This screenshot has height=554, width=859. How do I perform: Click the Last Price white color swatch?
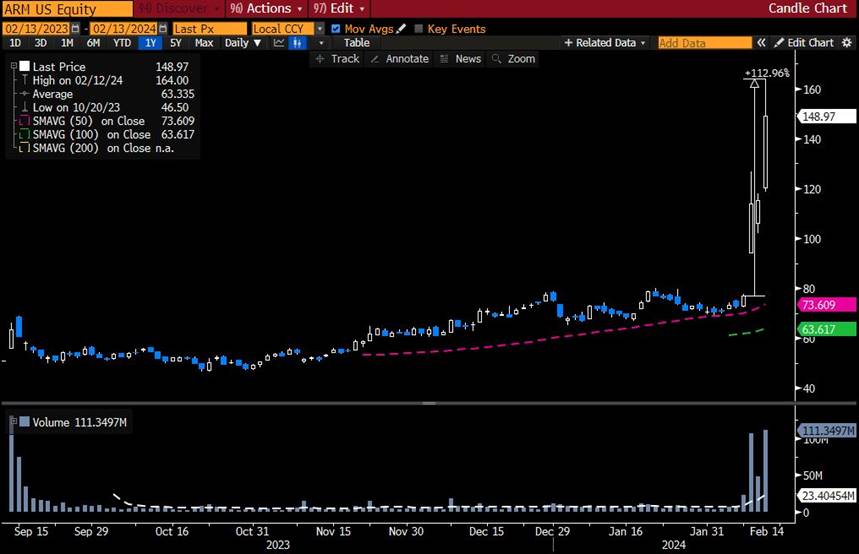tap(25, 66)
